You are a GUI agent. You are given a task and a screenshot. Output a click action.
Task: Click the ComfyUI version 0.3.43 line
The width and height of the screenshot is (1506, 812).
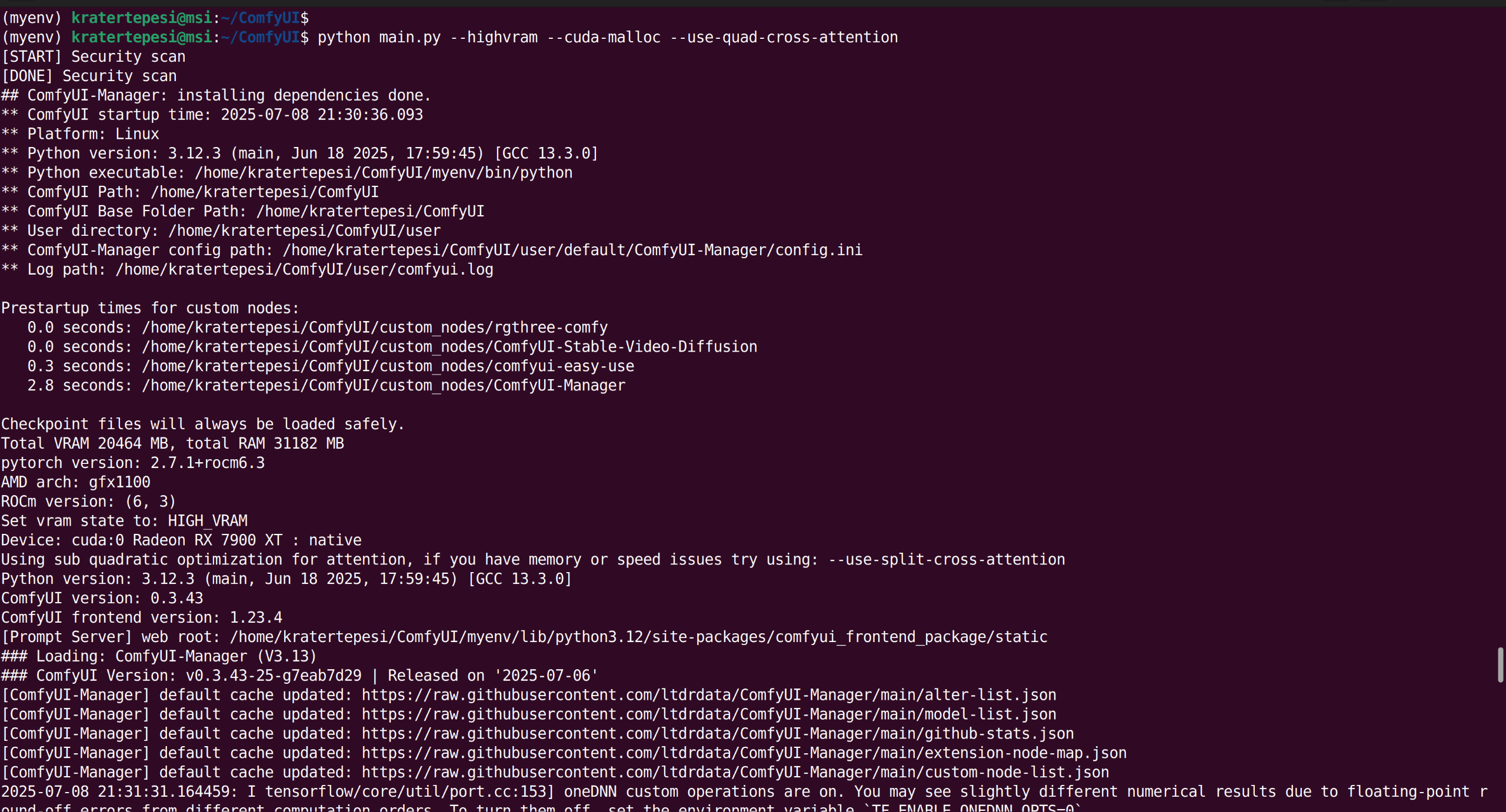pos(102,599)
